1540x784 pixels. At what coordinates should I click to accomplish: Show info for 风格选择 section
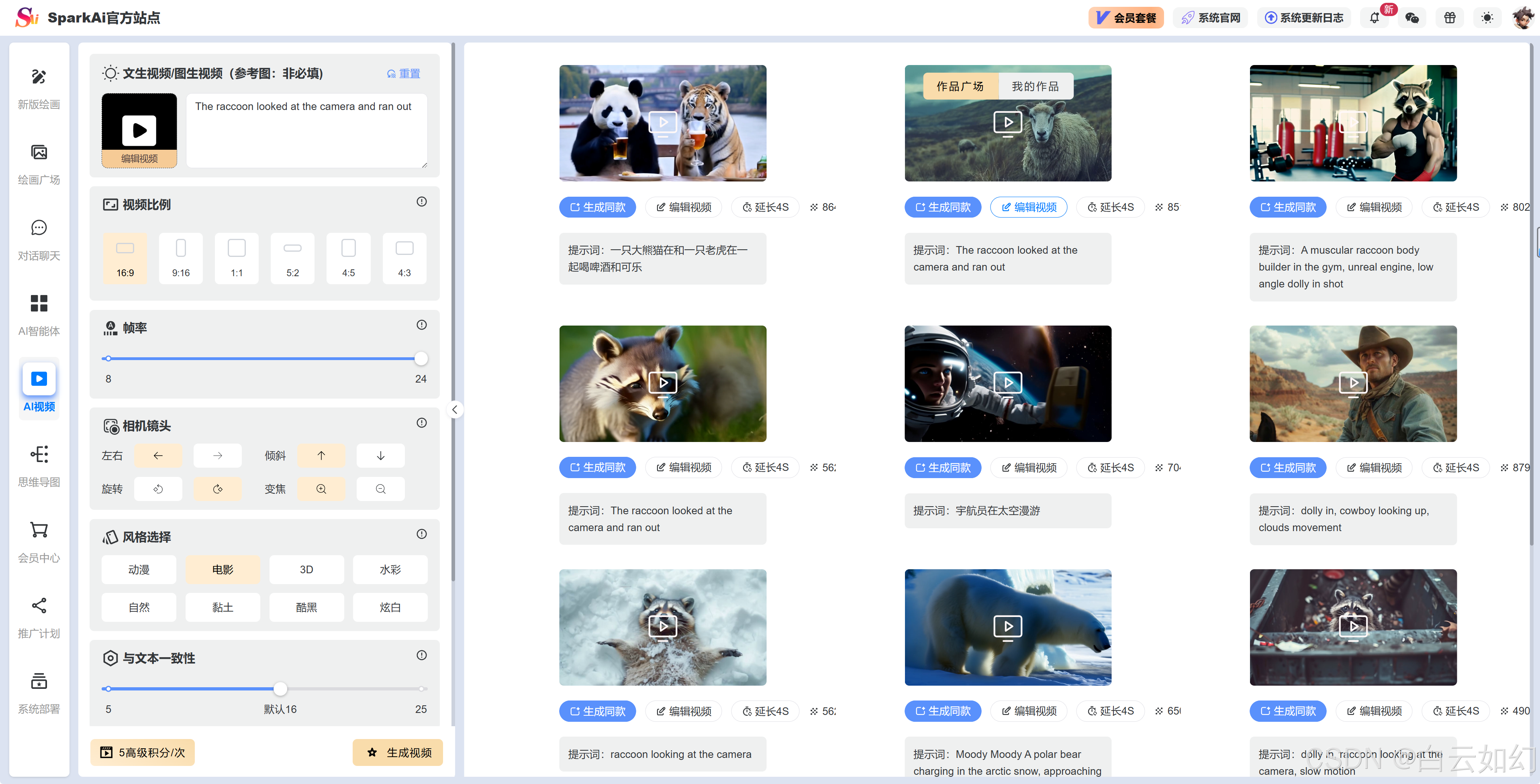pyautogui.click(x=421, y=534)
